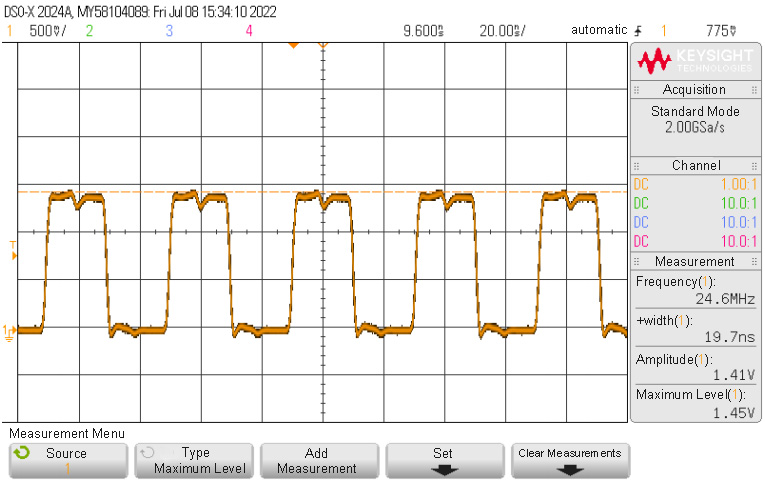Click the hollow time reference marker
The image size is (765, 480).
[322, 45]
